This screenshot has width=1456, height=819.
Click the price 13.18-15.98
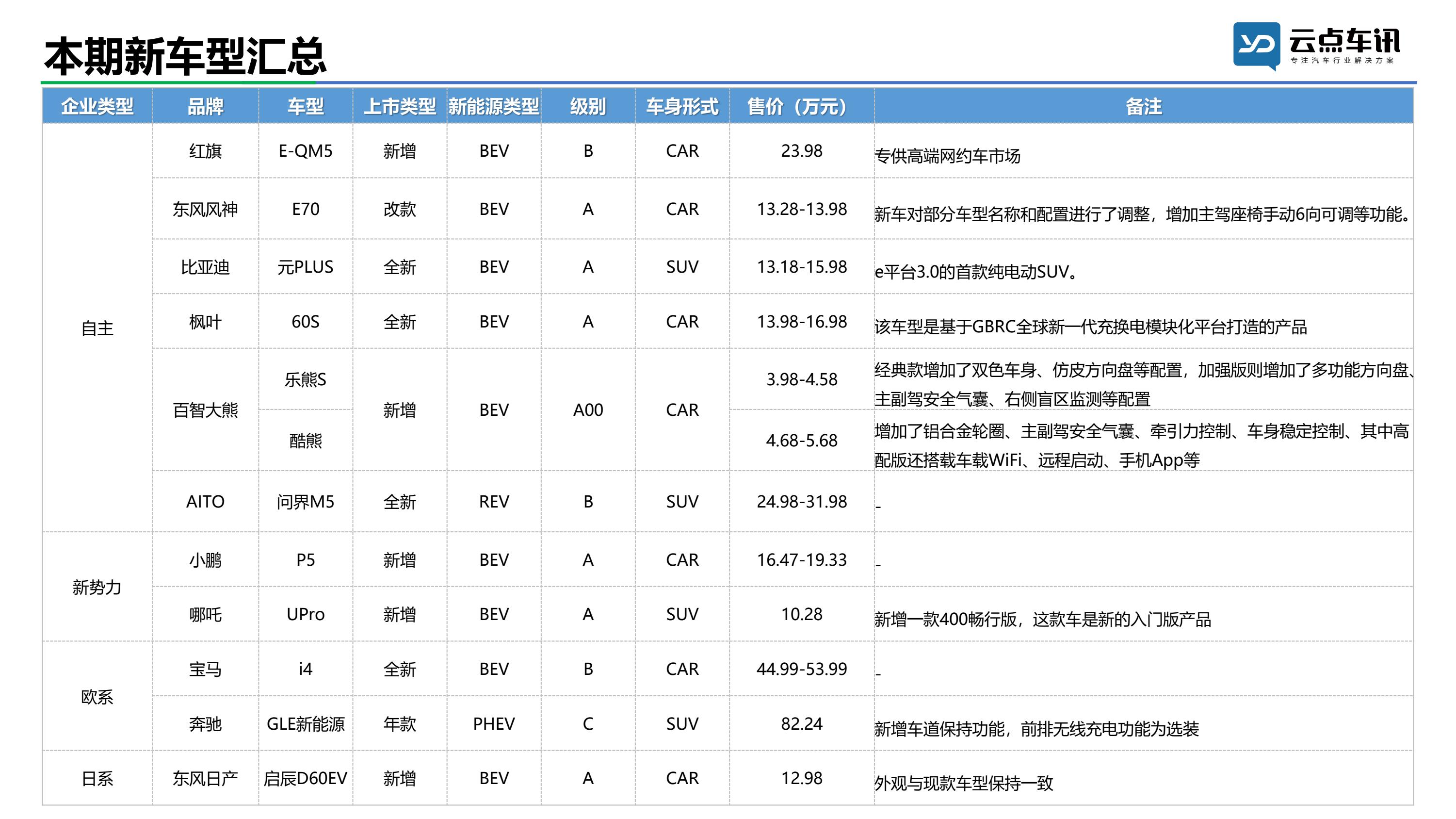[801, 267]
